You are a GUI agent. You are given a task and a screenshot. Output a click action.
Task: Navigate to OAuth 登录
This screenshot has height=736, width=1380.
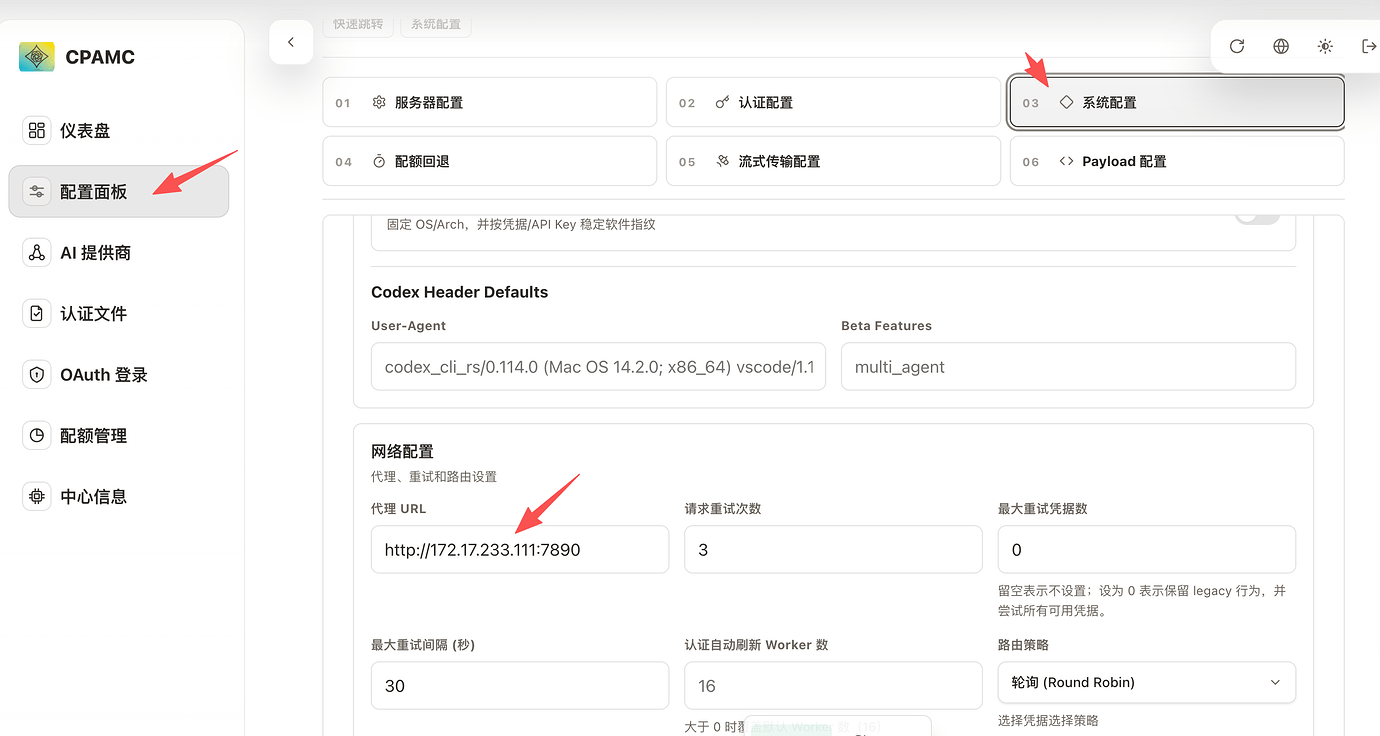119,374
